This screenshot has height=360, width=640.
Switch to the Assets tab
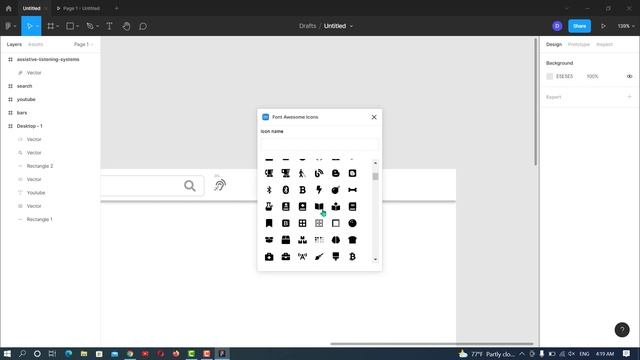[x=36, y=44]
